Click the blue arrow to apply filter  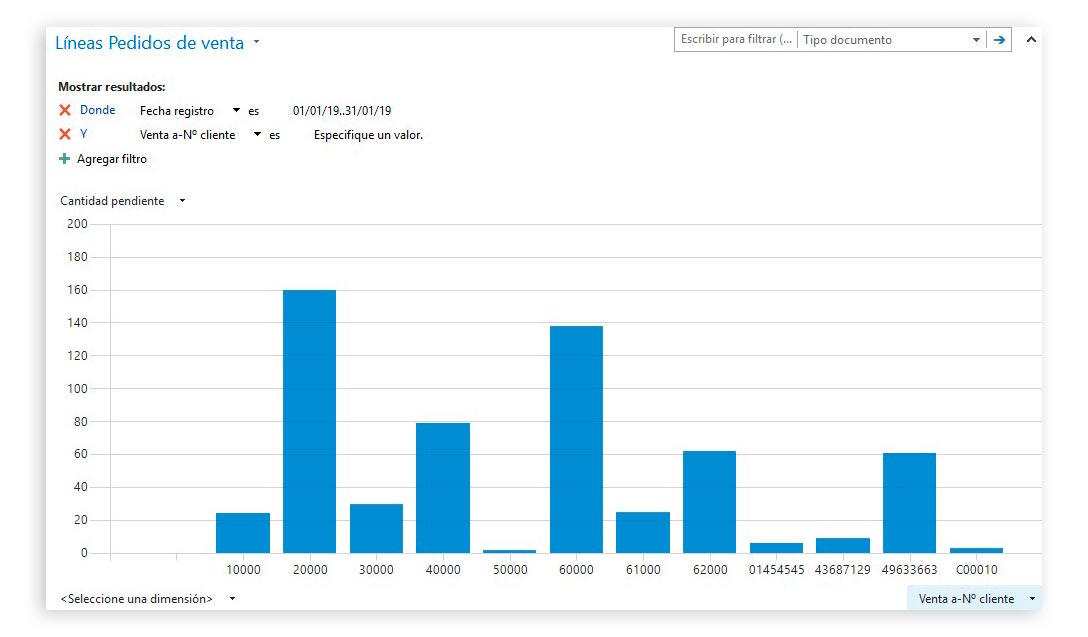(x=999, y=40)
